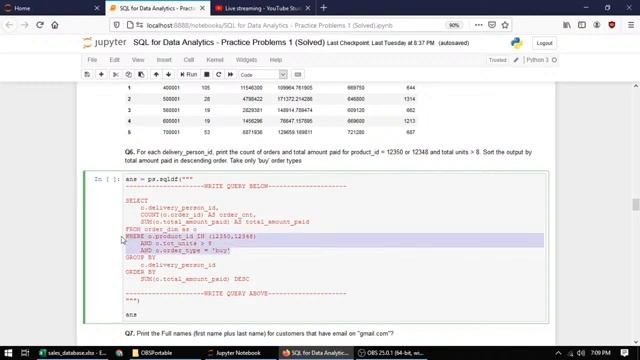Open the Firefox hamburger menu

631,25
